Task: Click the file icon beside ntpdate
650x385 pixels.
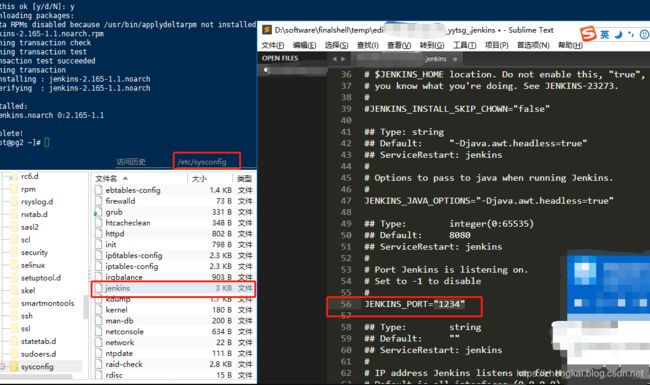Action: (x=98, y=353)
